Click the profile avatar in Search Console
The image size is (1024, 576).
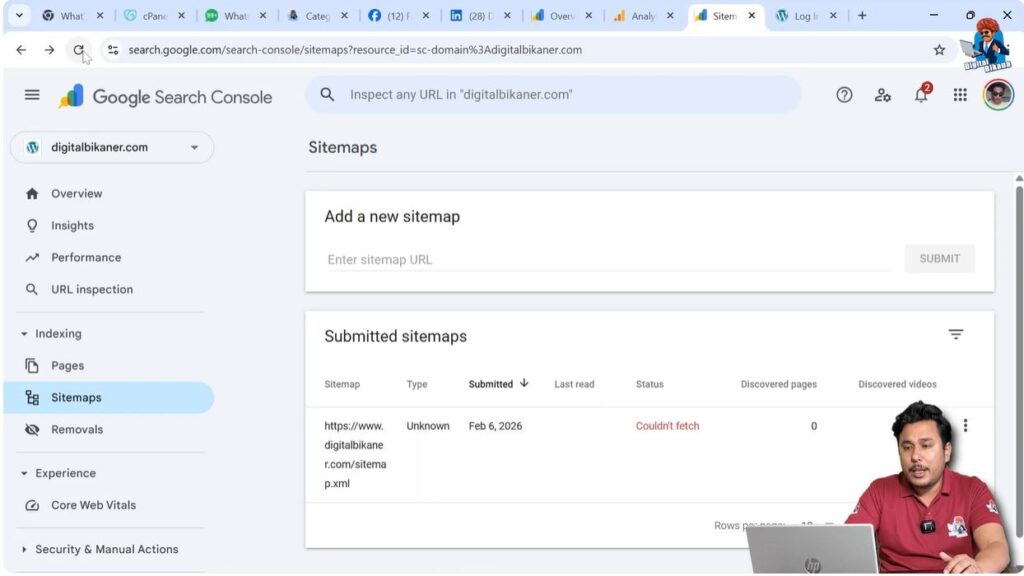click(997, 94)
